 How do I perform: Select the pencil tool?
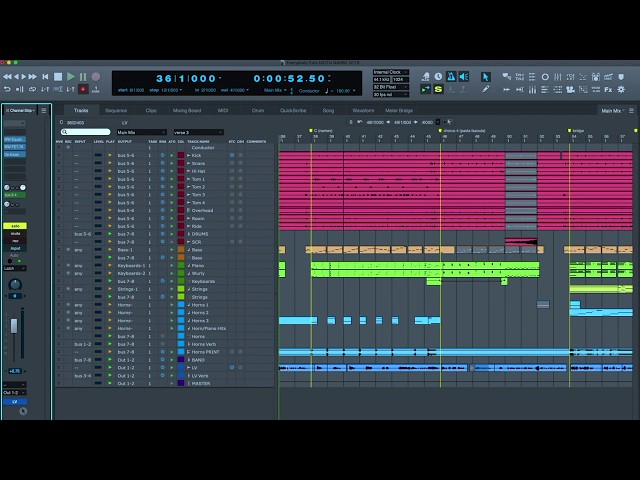(486, 89)
